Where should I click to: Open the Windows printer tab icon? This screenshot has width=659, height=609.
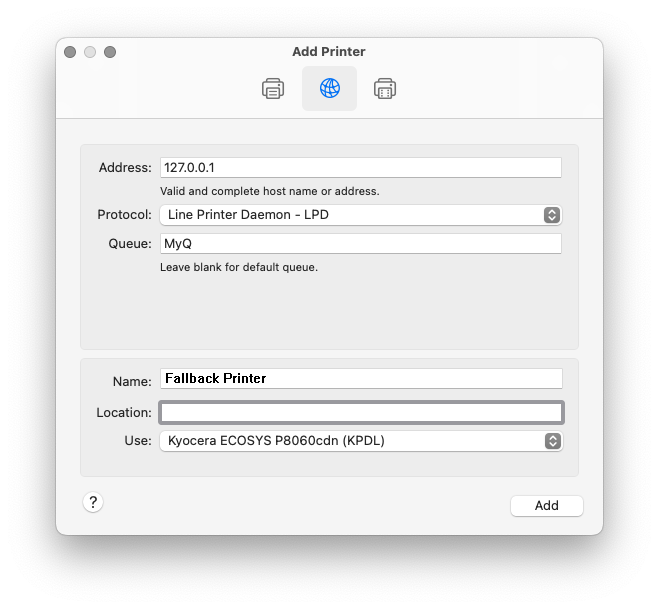click(385, 89)
